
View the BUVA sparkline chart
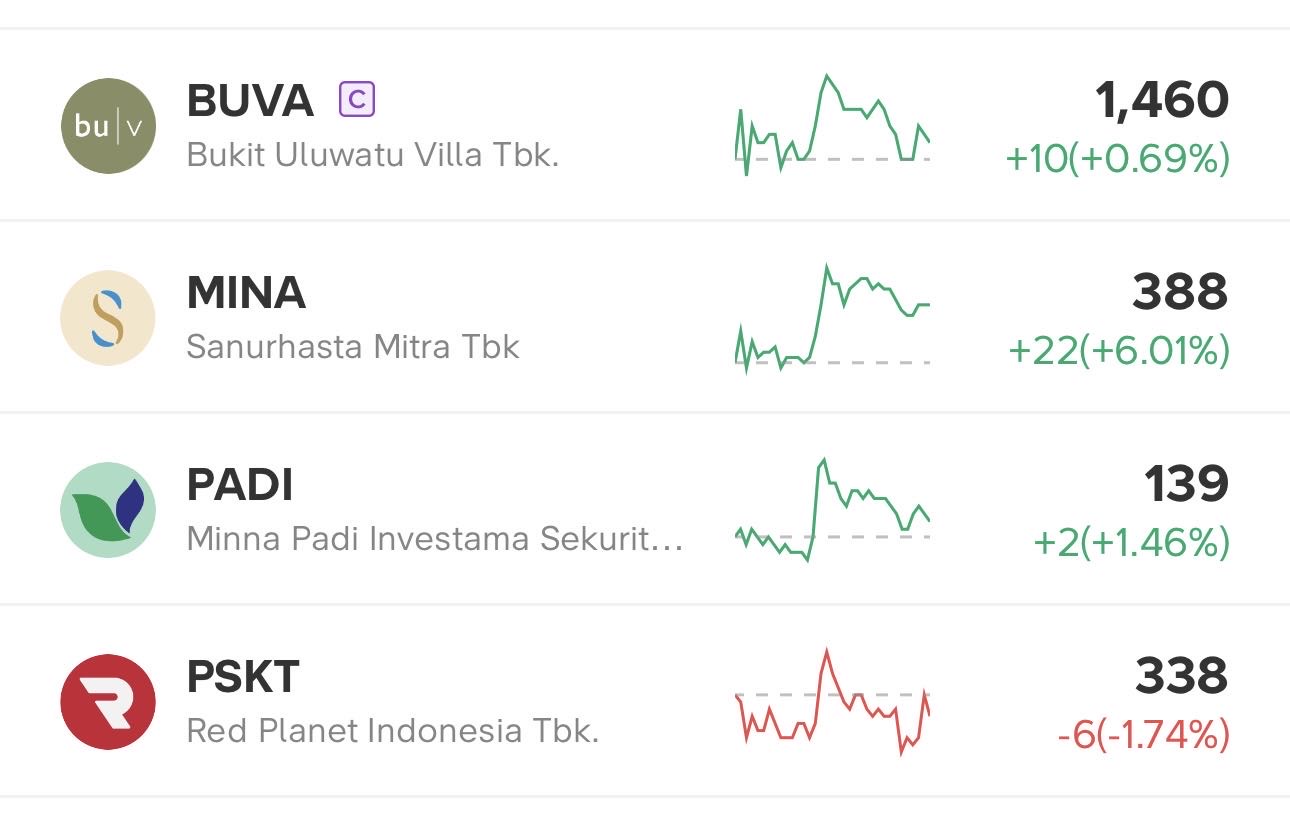click(832, 126)
